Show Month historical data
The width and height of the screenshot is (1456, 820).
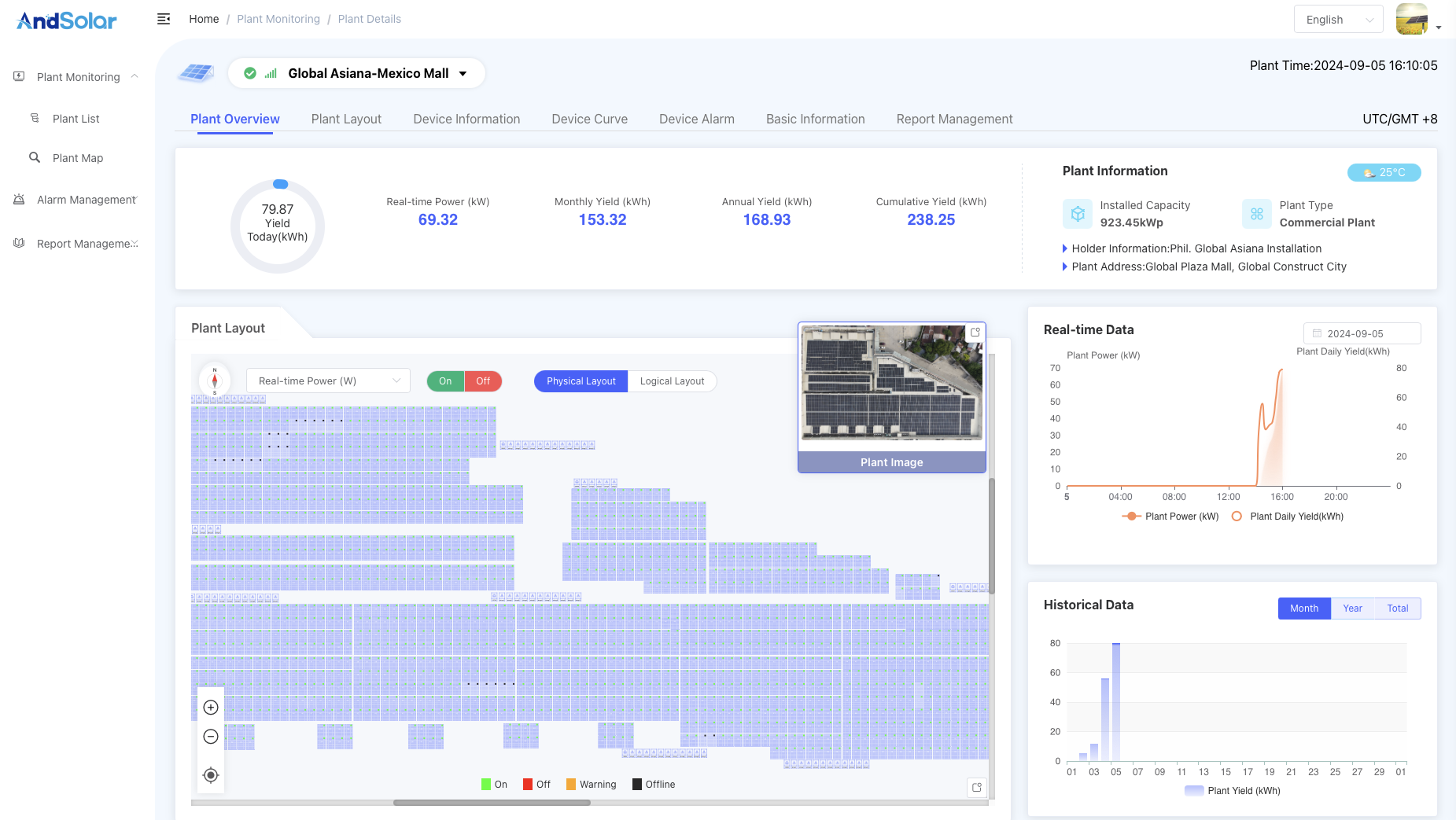point(1304,609)
